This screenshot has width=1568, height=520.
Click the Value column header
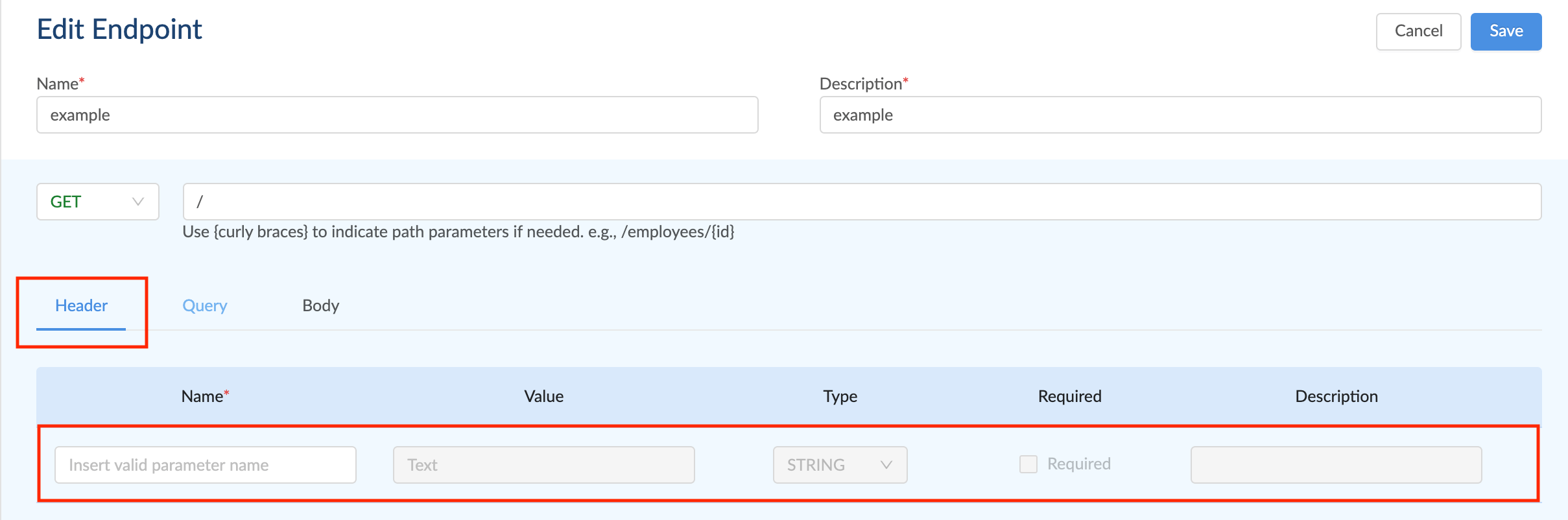(543, 396)
